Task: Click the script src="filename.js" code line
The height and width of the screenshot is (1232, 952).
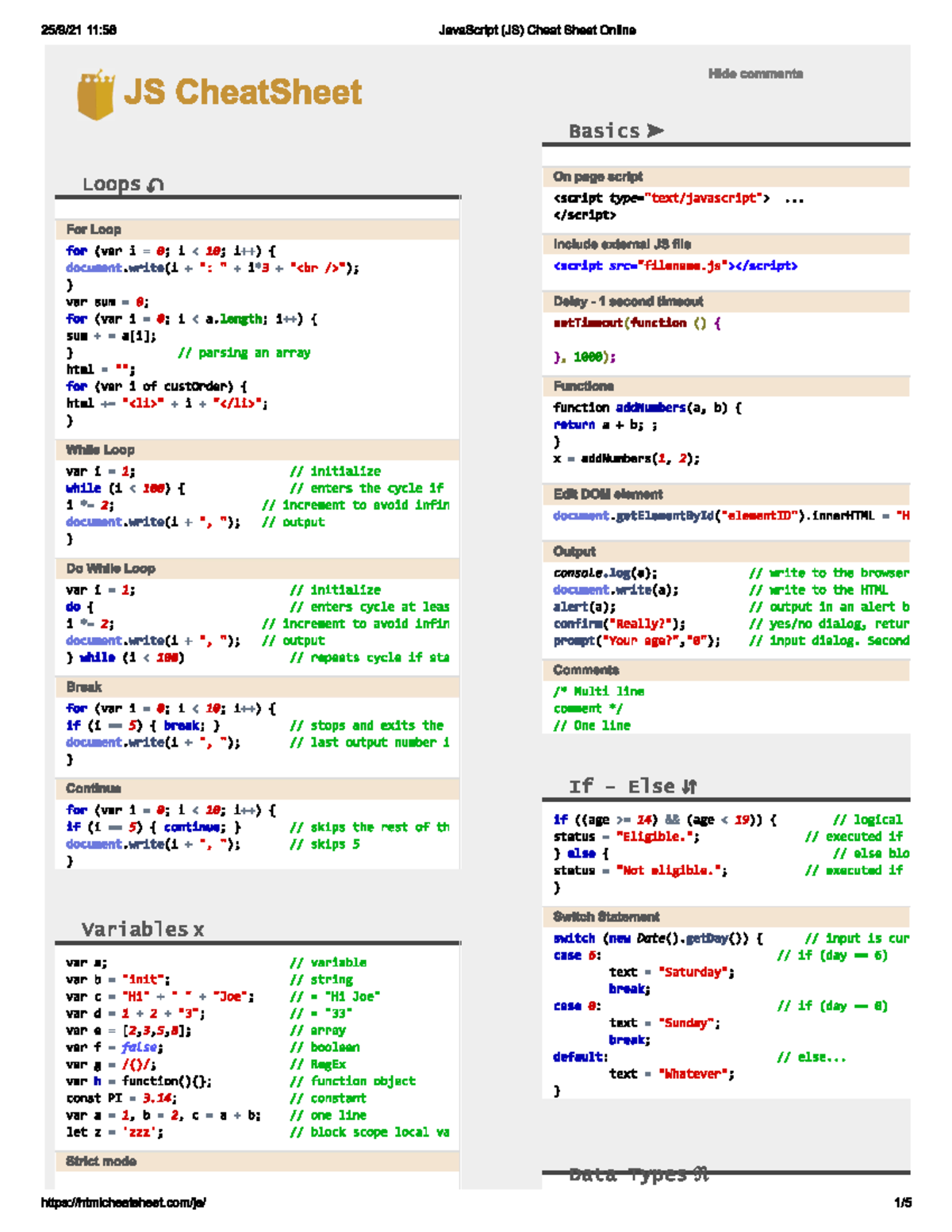Action: point(675,266)
